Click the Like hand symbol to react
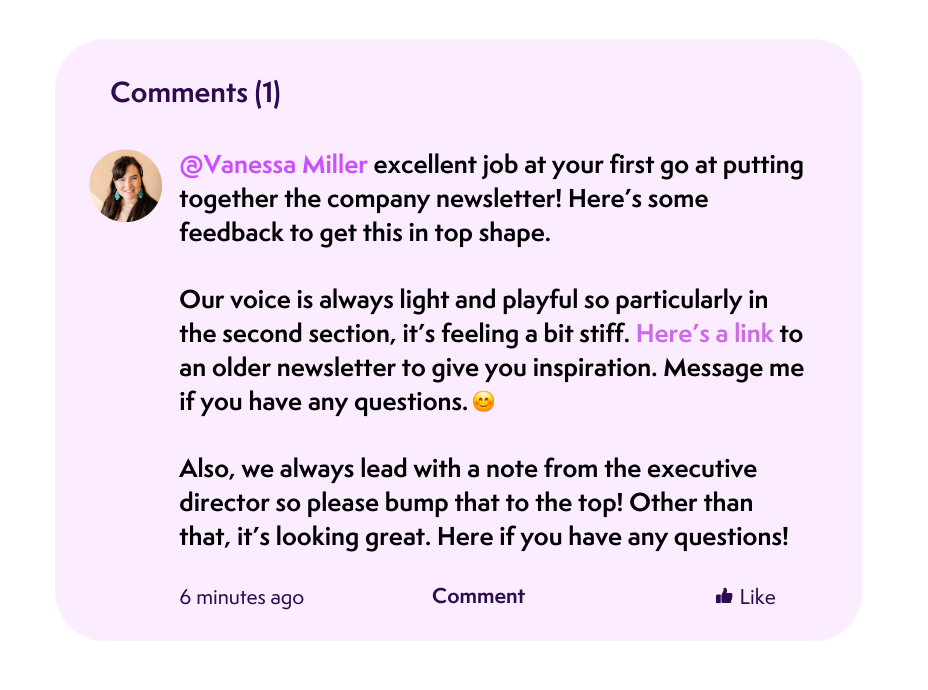928x690 pixels. (x=723, y=596)
